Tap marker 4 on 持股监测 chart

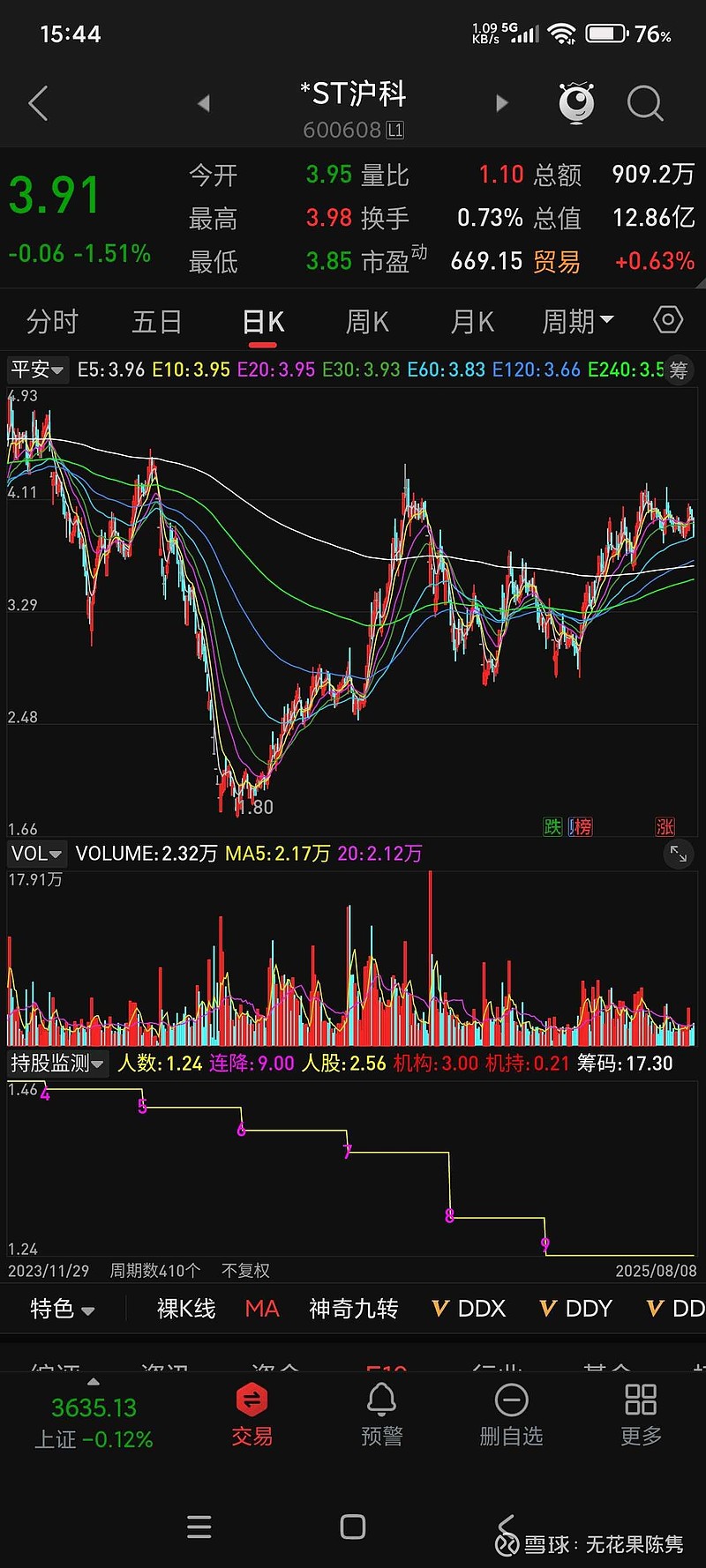pos(45,1094)
